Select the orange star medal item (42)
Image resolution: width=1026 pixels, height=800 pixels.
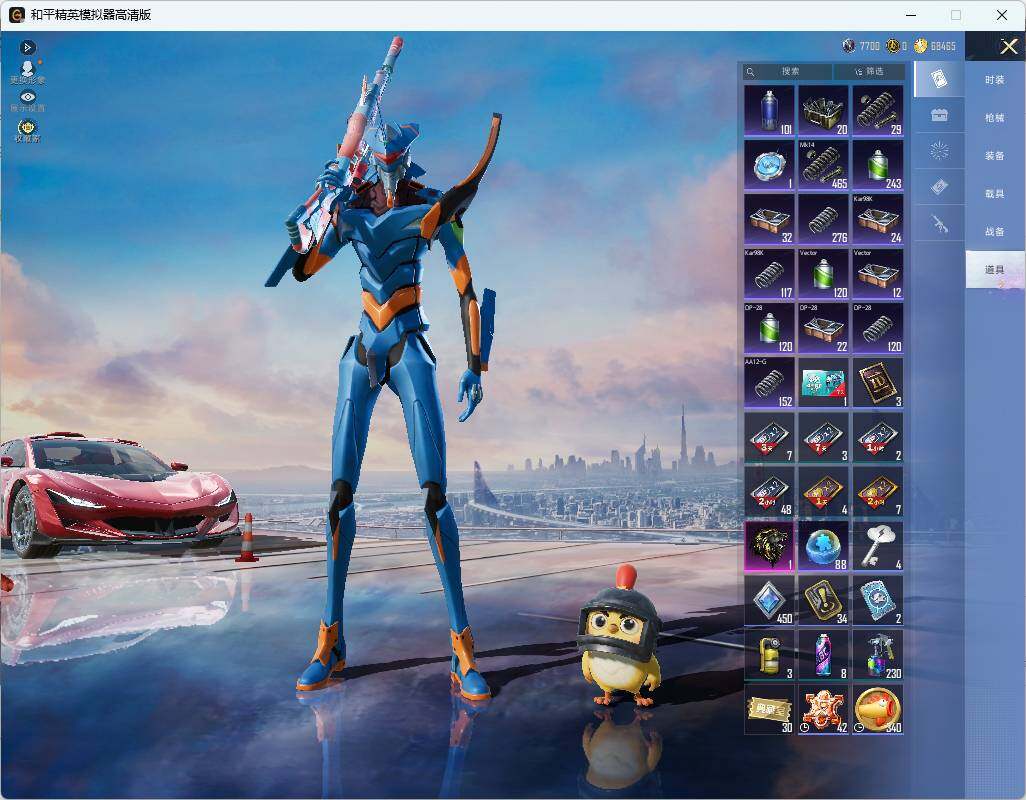[x=823, y=710]
